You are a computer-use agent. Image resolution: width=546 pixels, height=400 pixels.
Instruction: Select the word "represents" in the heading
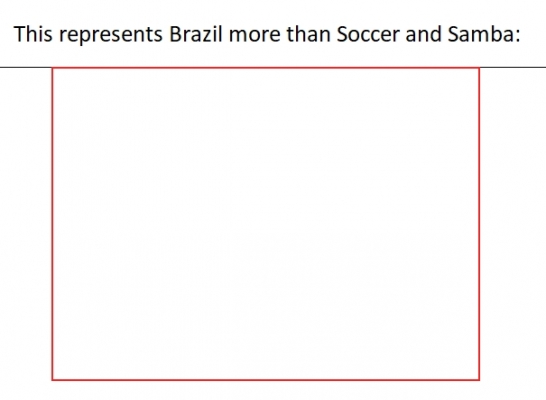pyautogui.click(x=111, y=36)
